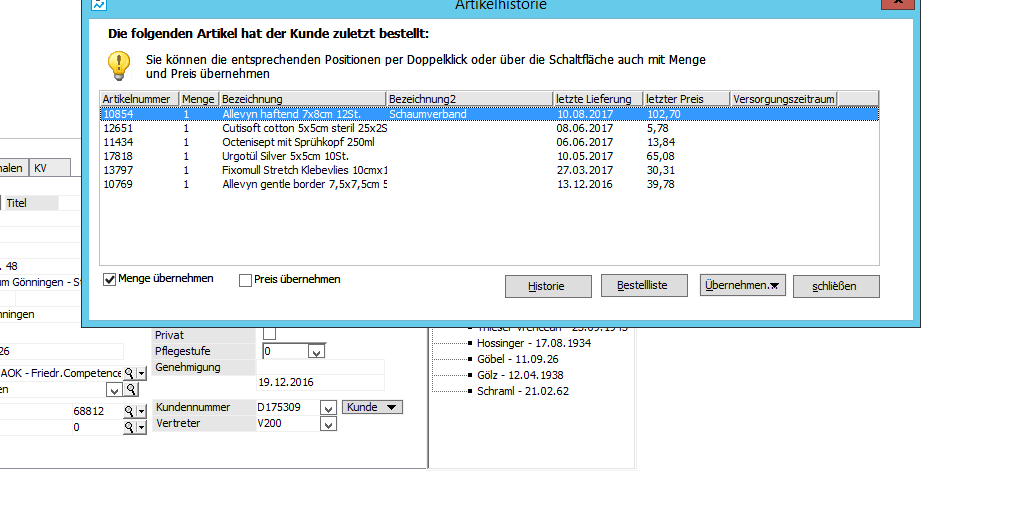This screenshot has width=1028, height=514.
Task: Expand the Kundennummer dropdown arrow
Action: (329, 408)
